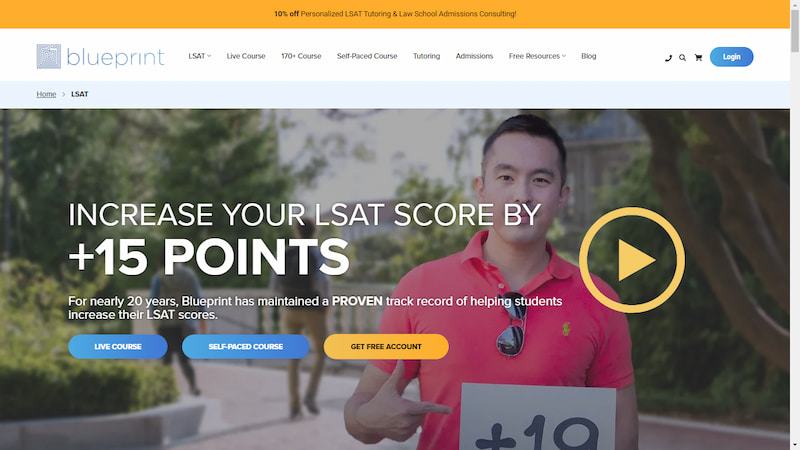Expand the LSAT dropdown menu
800x450 pixels.
pos(199,56)
